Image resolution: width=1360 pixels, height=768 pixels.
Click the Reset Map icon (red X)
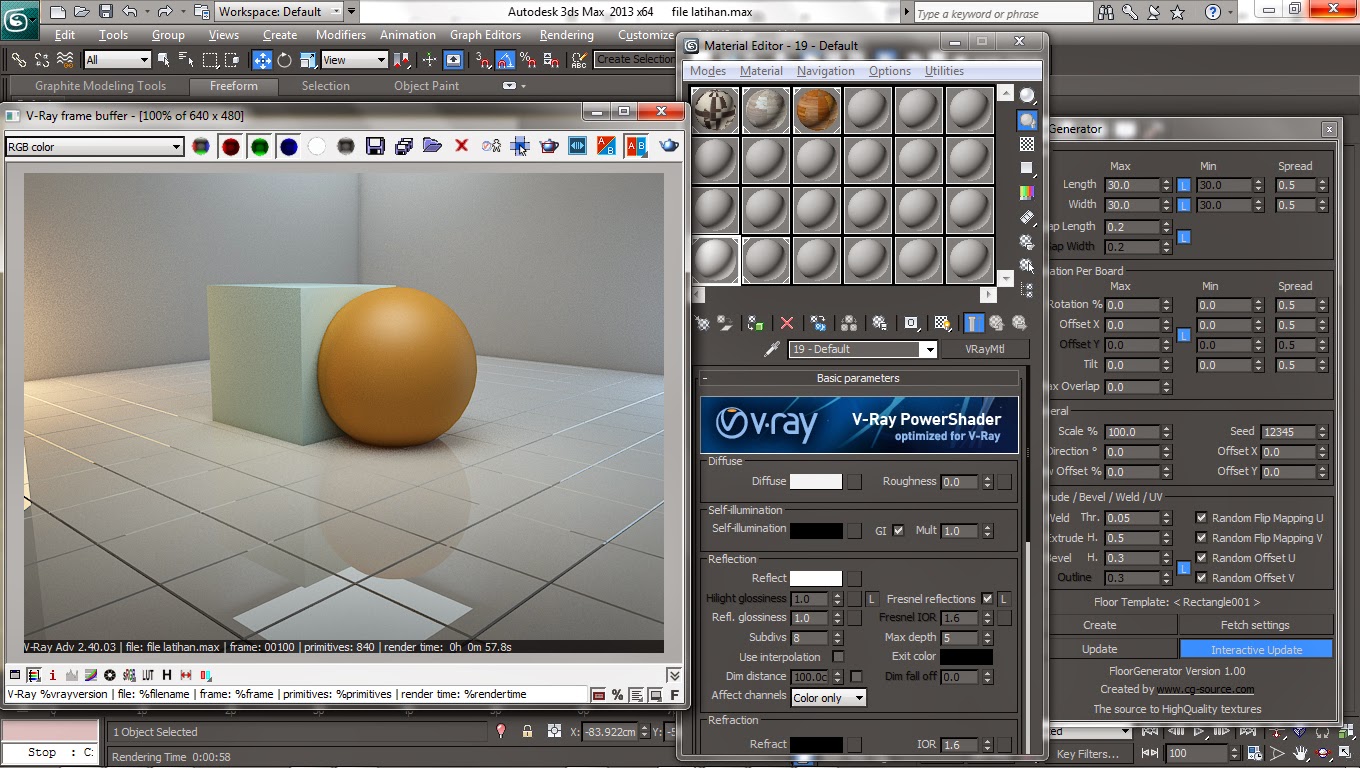pyautogui.click(x=785, y=323)
